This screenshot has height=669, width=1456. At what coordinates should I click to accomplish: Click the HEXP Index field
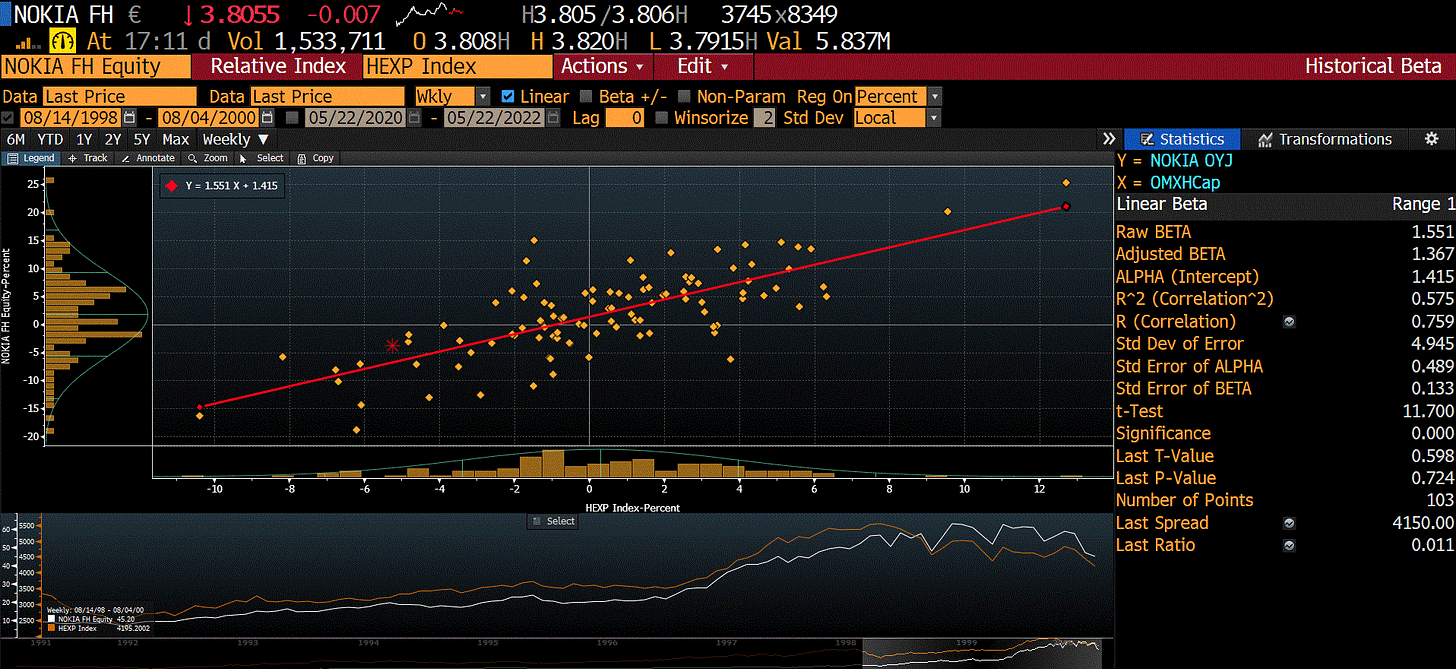(457, 67)
